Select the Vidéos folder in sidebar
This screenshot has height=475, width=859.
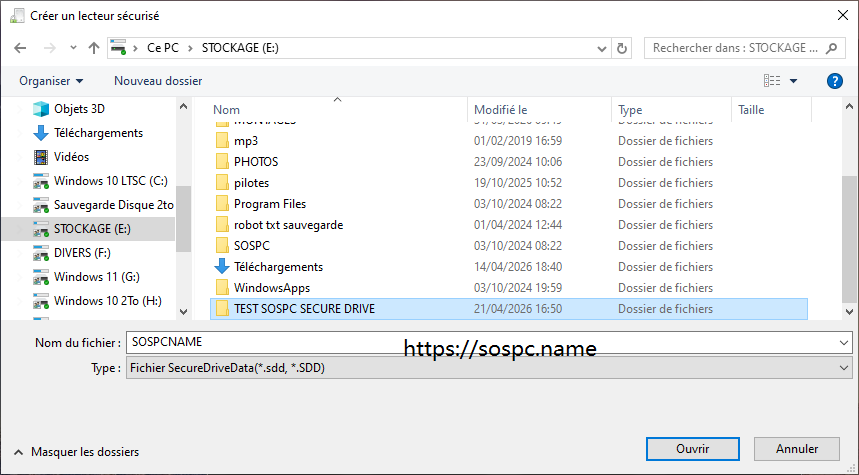pos(70,157)
